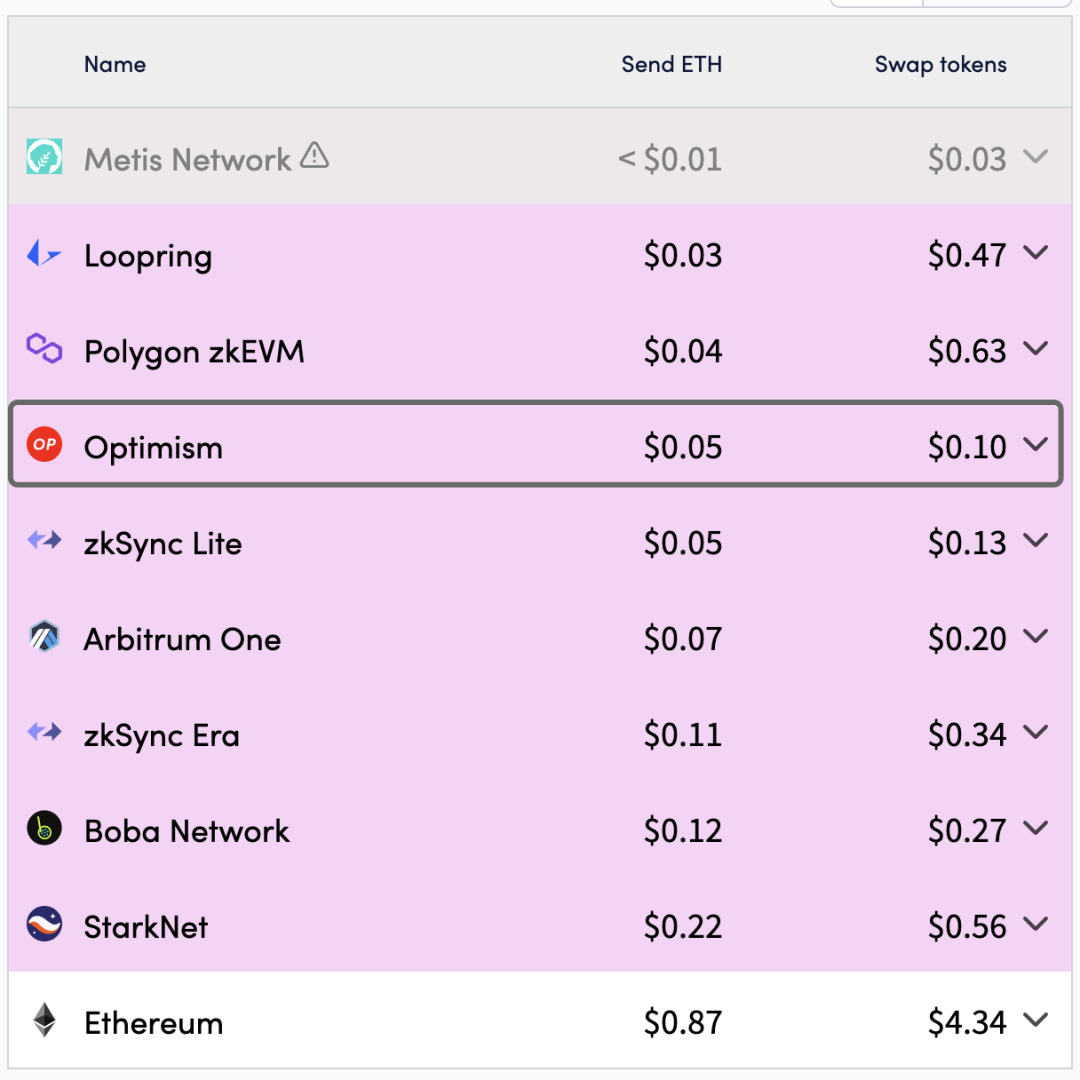The height and width of the screenshot is (1080, 1080).
Task: Click the Boba Network icon
Action: 43,829
